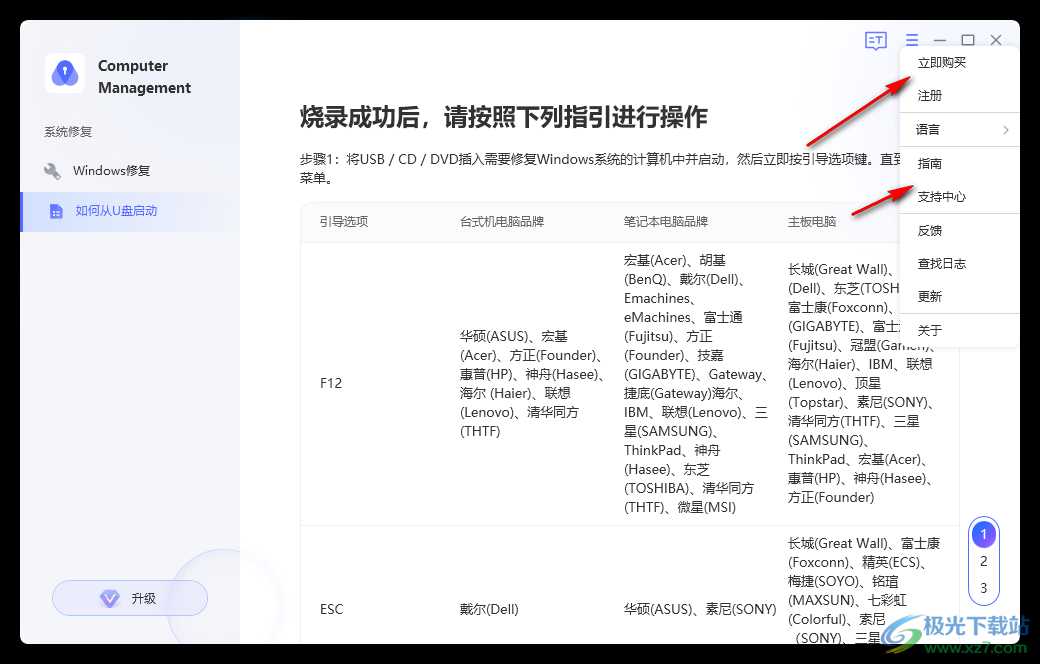The width and height of the screenshot is (1040, 664).
Task: Select 查找日志 in the dropdown menu
Action: point(959,264)
